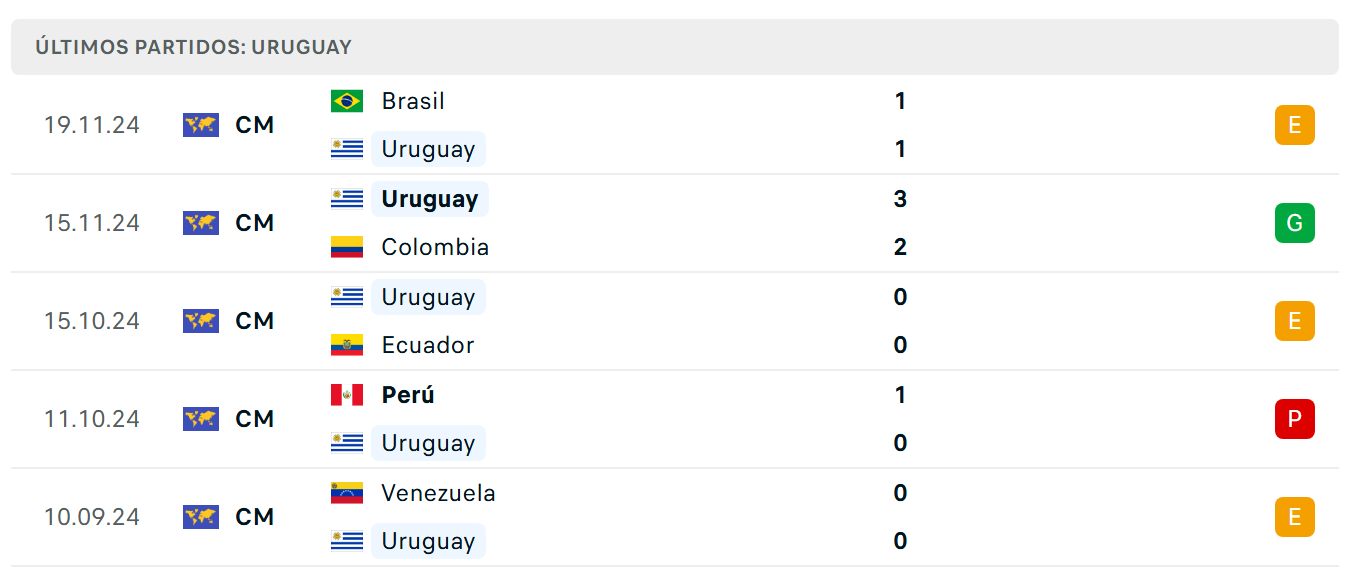Click the world map icon for 15.10.24

[x=201, y=321]
